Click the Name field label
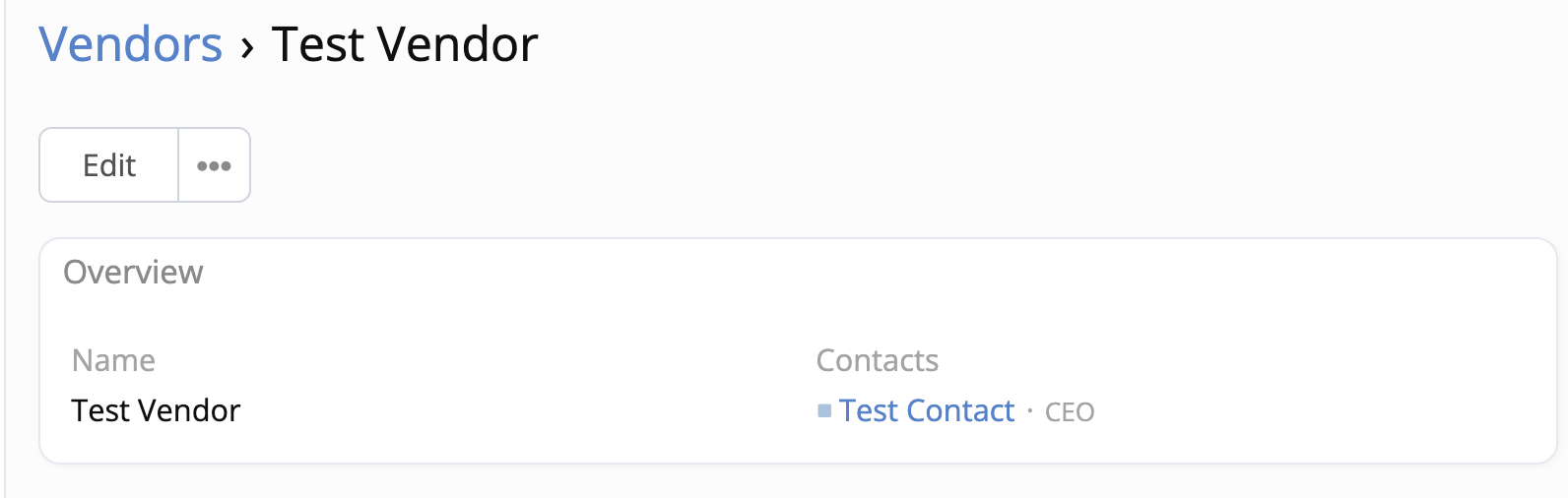 pos(113,360)
